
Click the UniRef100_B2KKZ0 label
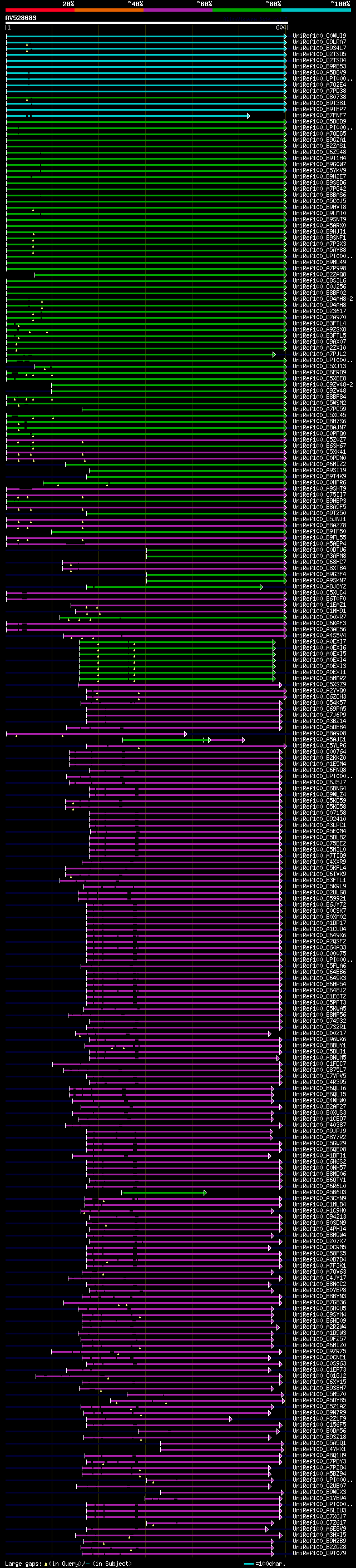[x=319, y=758]
